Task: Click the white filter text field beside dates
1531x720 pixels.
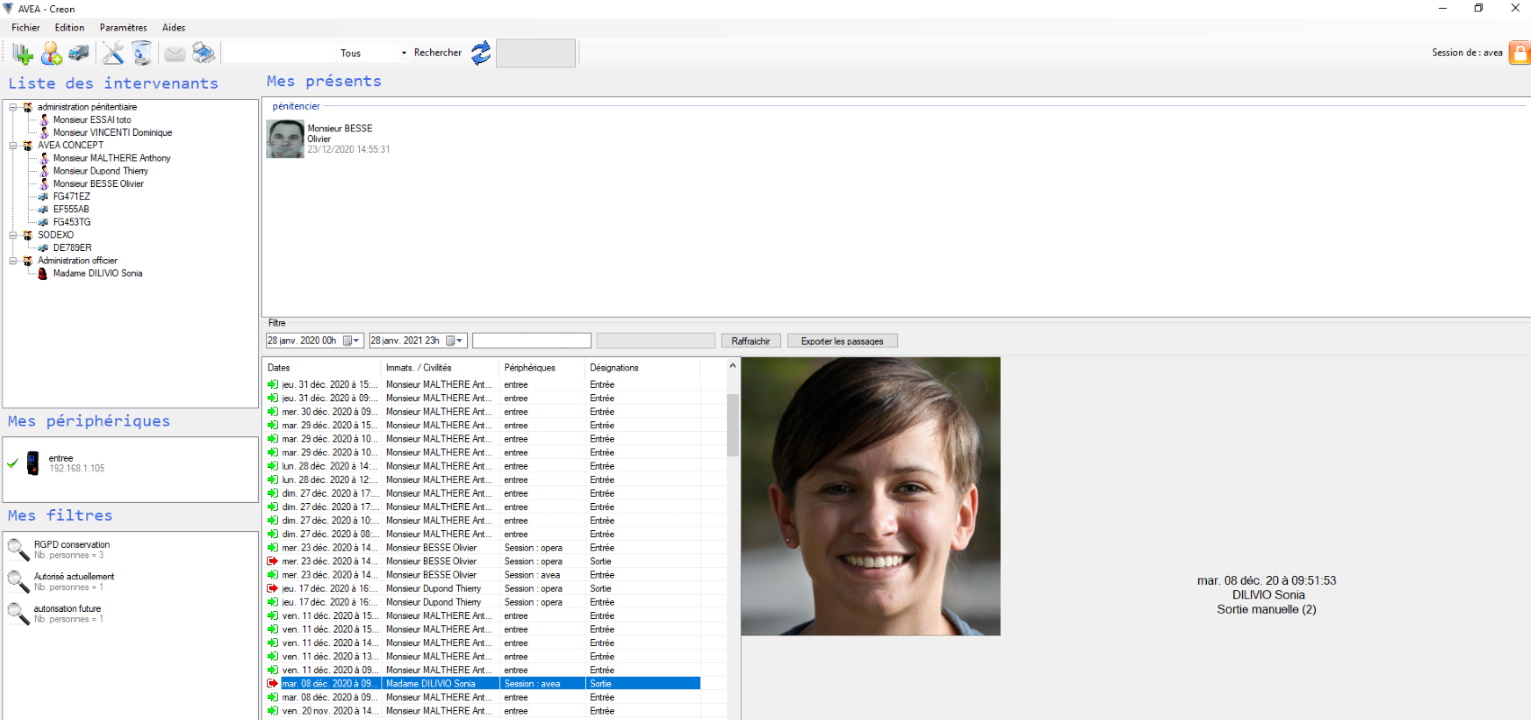Action: click(x=532, y=341)
